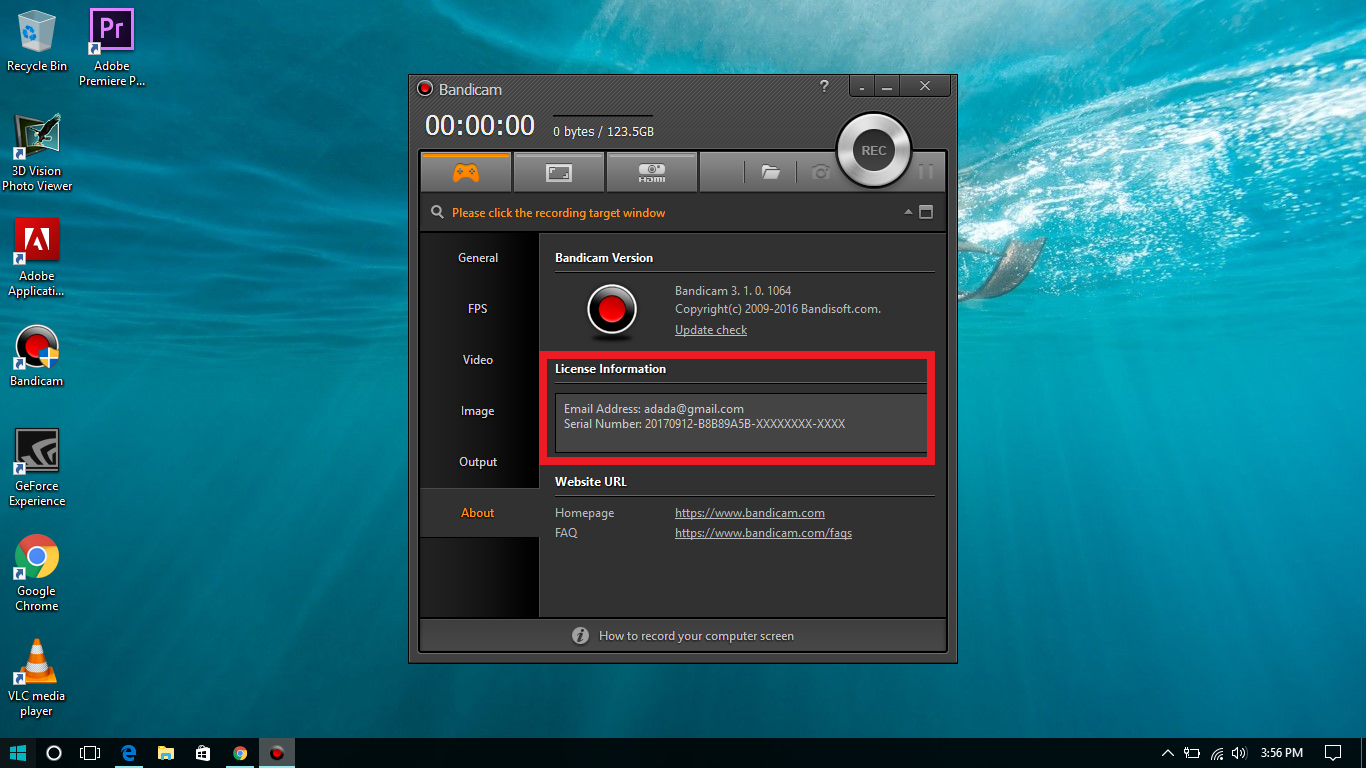Image resolution: width=1366 pixels, height=768 pixels.
Task: Click the 00:00:00 recording timer
Action: [480, 125]
